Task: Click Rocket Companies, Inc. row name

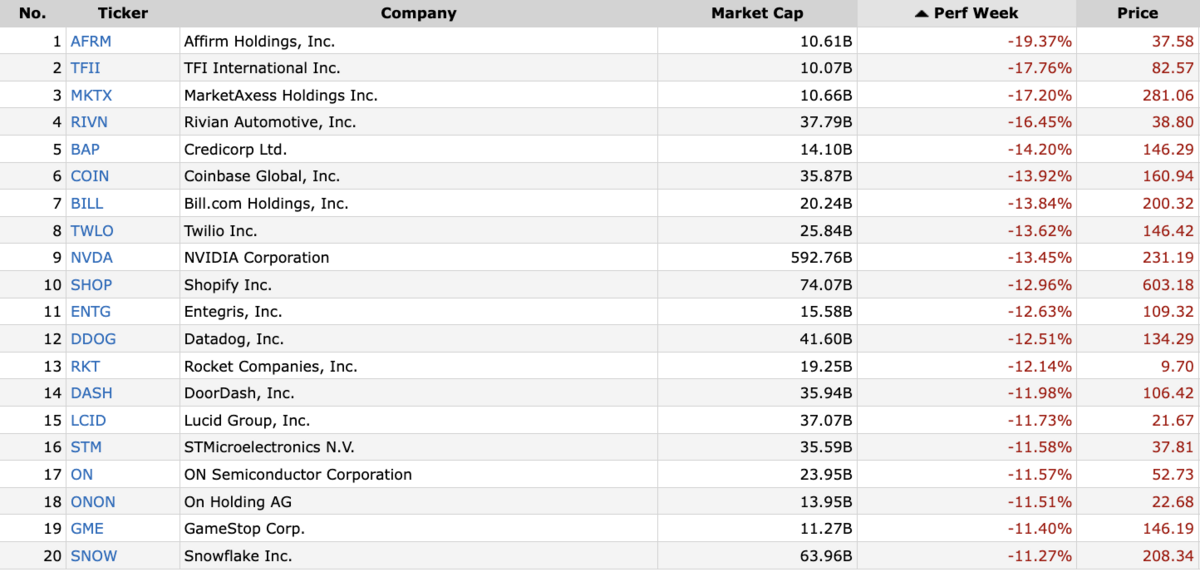Action: [x=270, y=366]
